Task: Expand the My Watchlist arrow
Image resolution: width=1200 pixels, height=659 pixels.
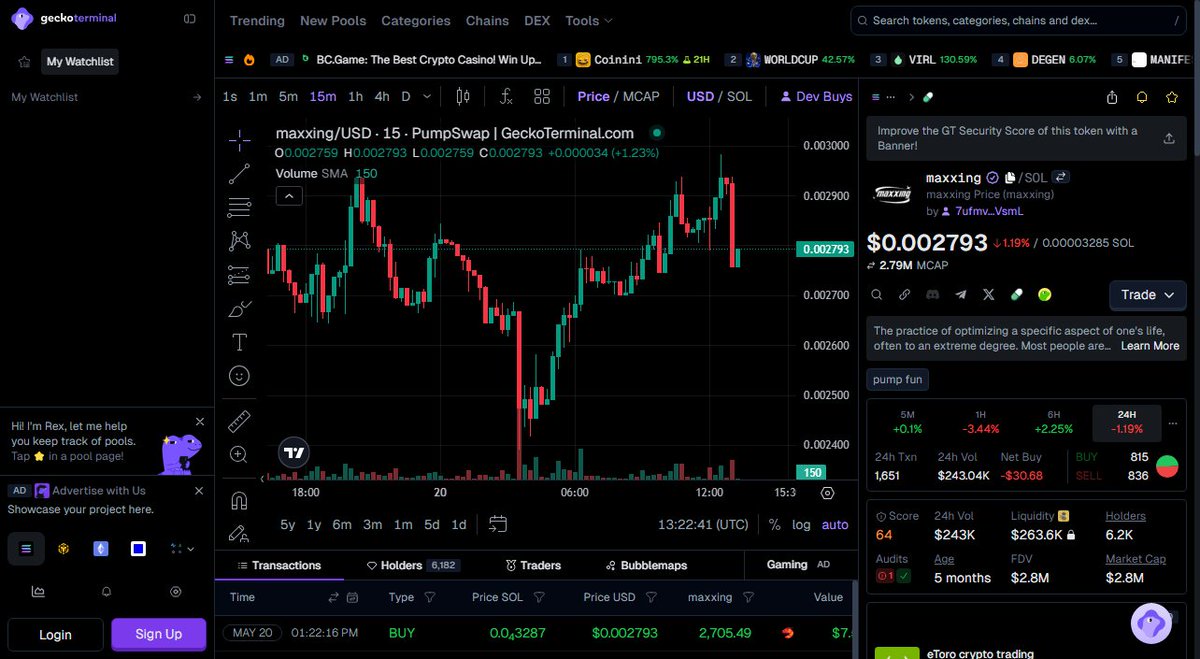Action: tap(197, 97)
